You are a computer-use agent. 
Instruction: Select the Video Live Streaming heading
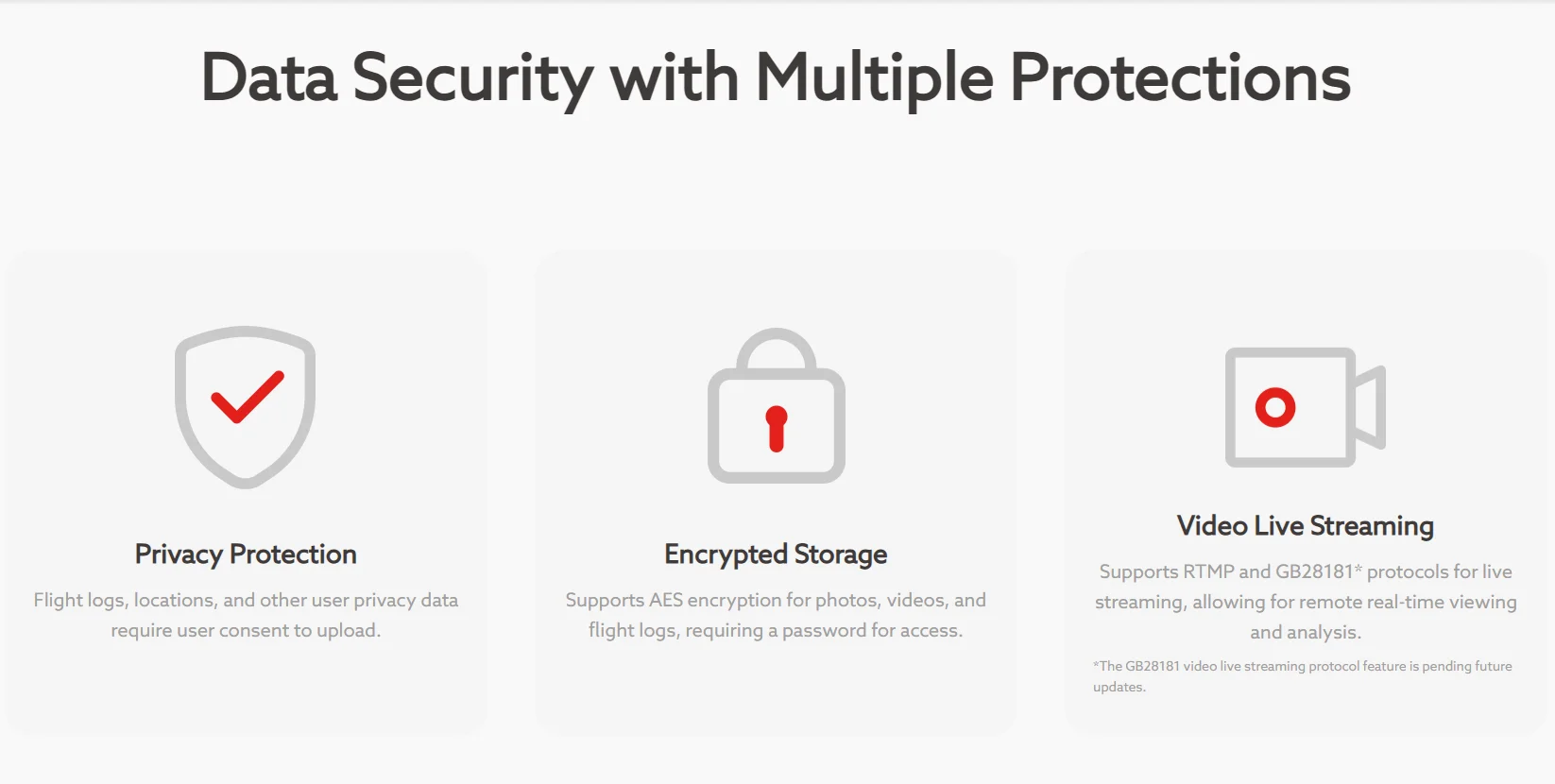(1305, 526)
